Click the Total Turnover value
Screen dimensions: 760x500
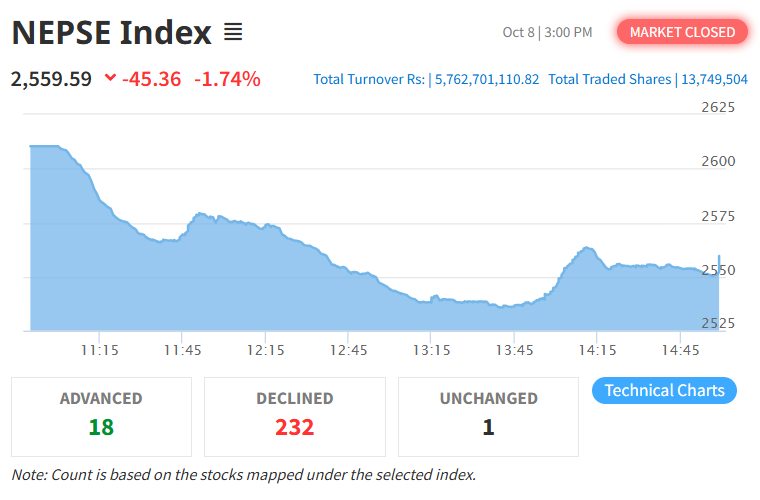(x=486, y=79)
